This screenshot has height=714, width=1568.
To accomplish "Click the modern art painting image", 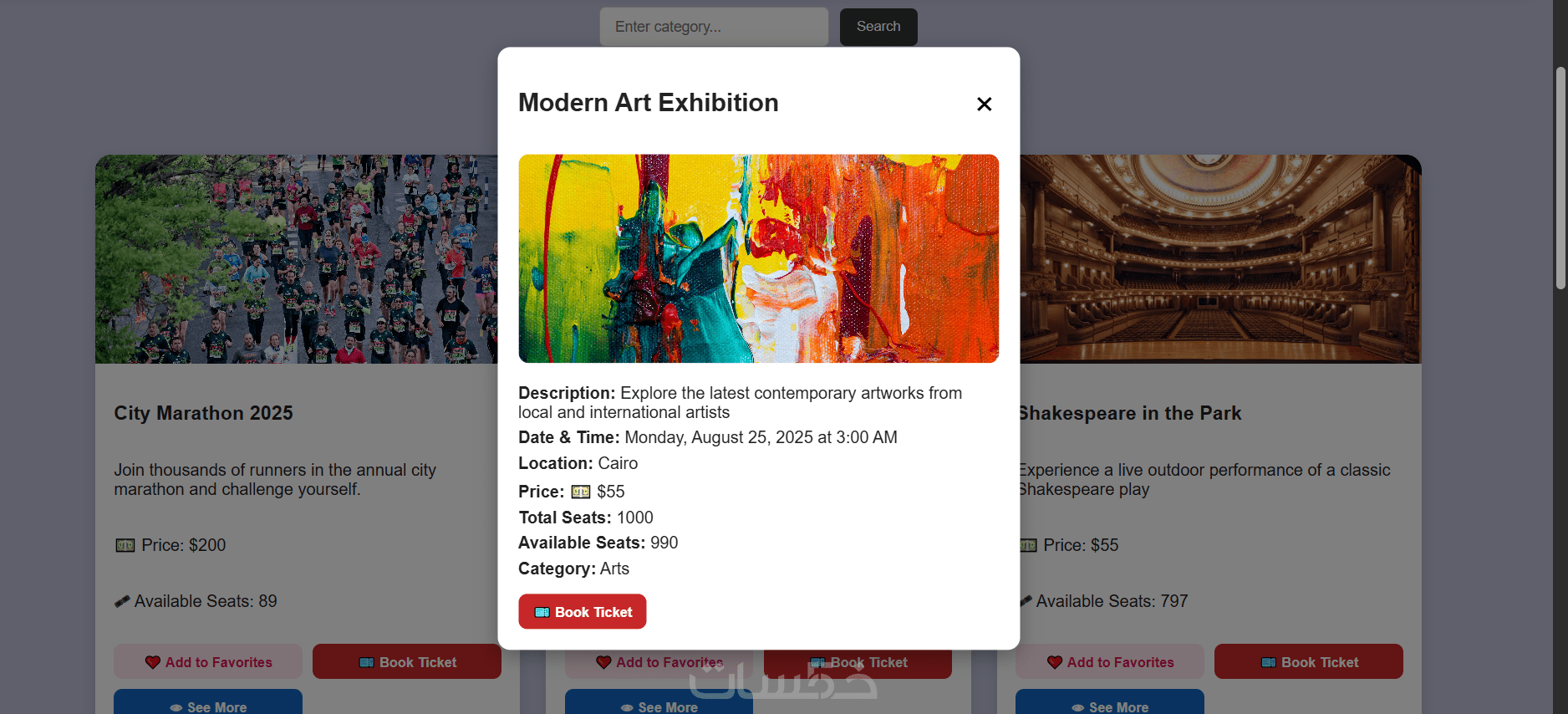I will pos(758,258).
